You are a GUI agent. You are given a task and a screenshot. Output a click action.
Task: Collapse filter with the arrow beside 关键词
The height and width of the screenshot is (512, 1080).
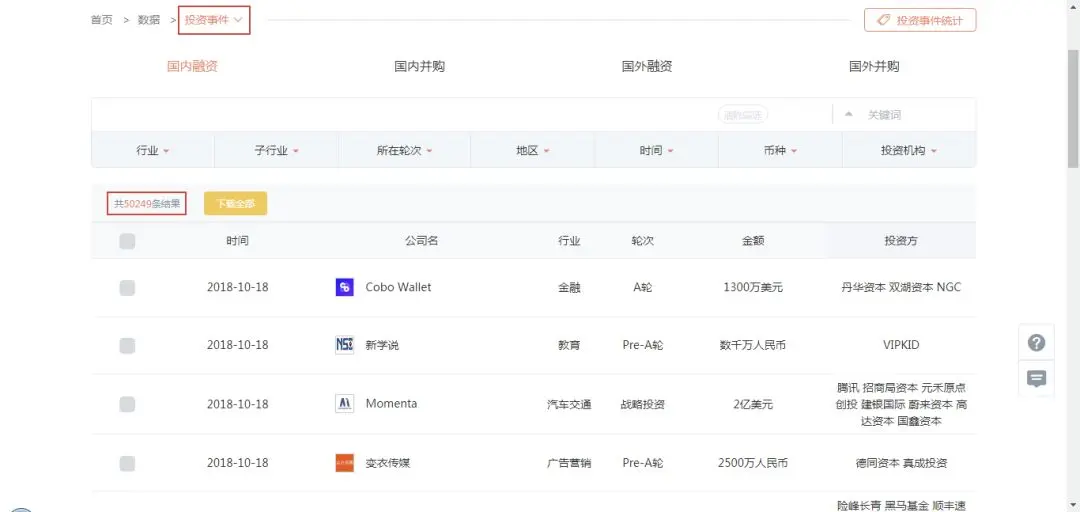point(849,114)
